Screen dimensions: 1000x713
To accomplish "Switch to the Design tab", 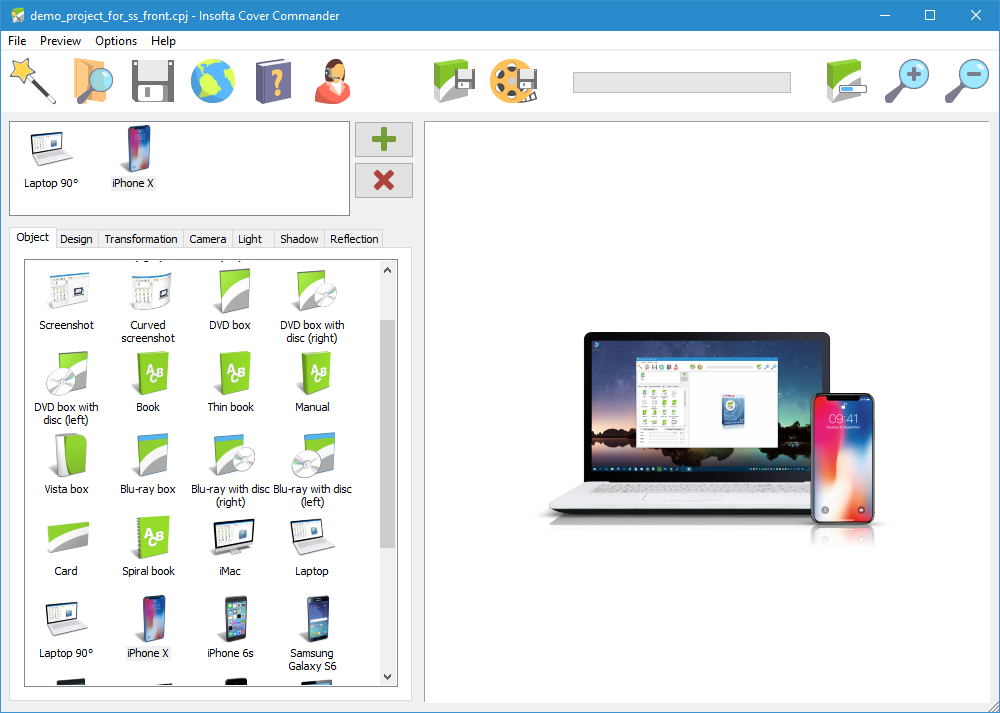I will (77, 239).
